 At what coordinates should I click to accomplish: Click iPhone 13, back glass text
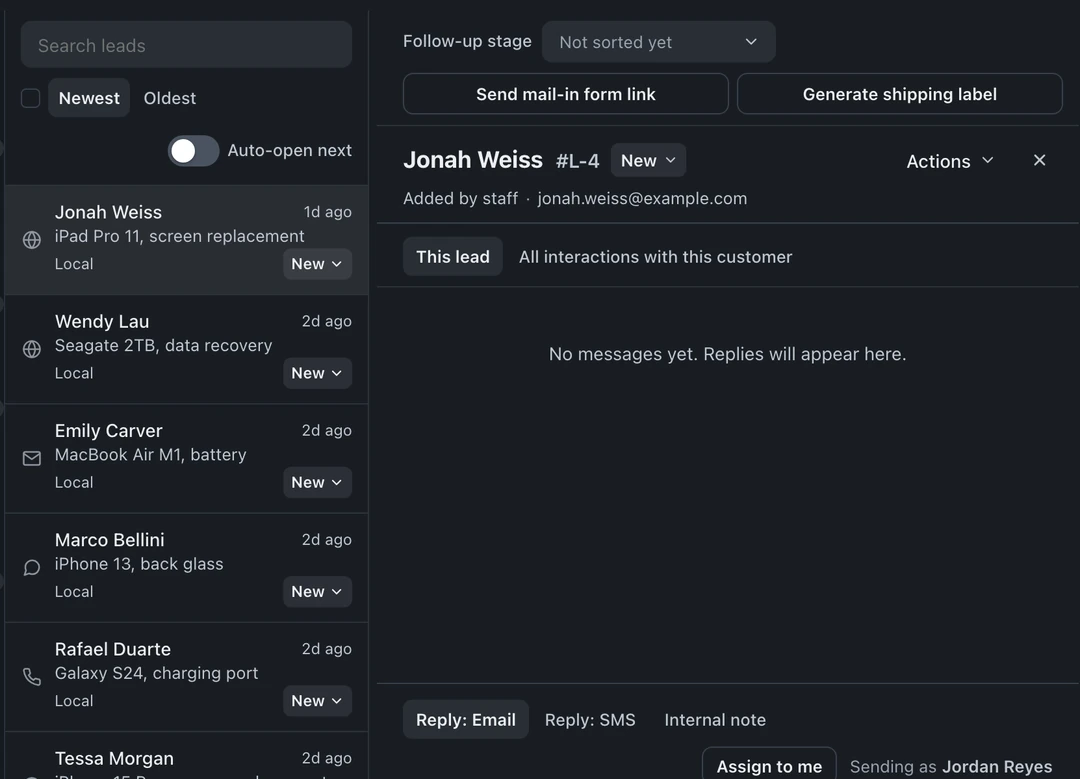[x=138, y=564]
